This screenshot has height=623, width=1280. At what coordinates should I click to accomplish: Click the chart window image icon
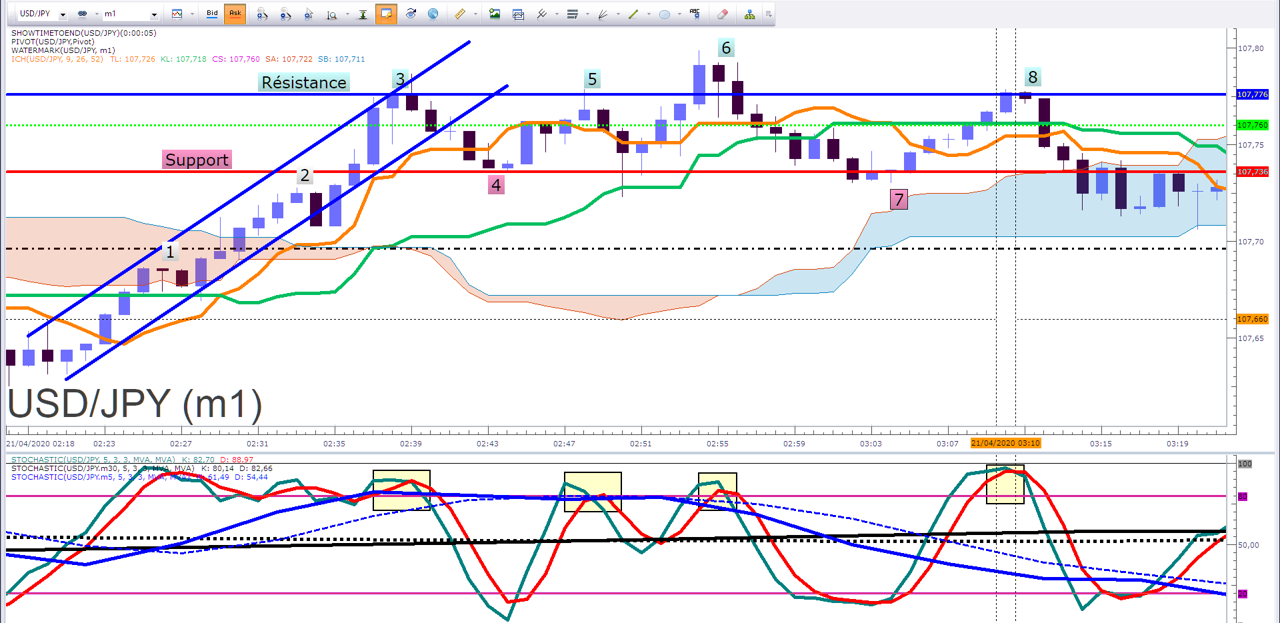coord(518,14)
